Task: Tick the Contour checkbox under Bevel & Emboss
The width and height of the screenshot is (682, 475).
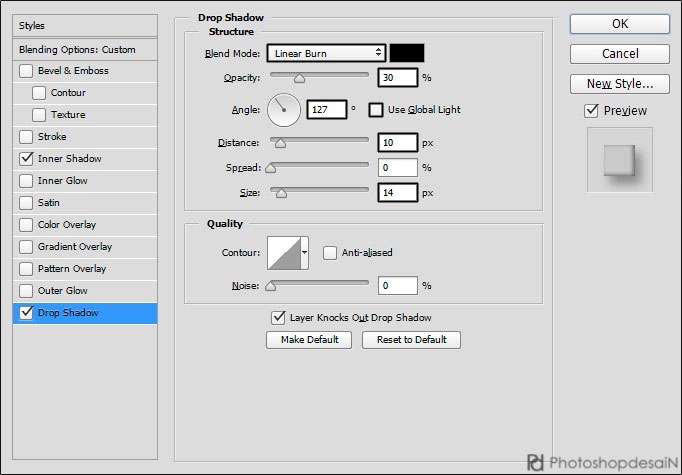Action: pos(39,93)
